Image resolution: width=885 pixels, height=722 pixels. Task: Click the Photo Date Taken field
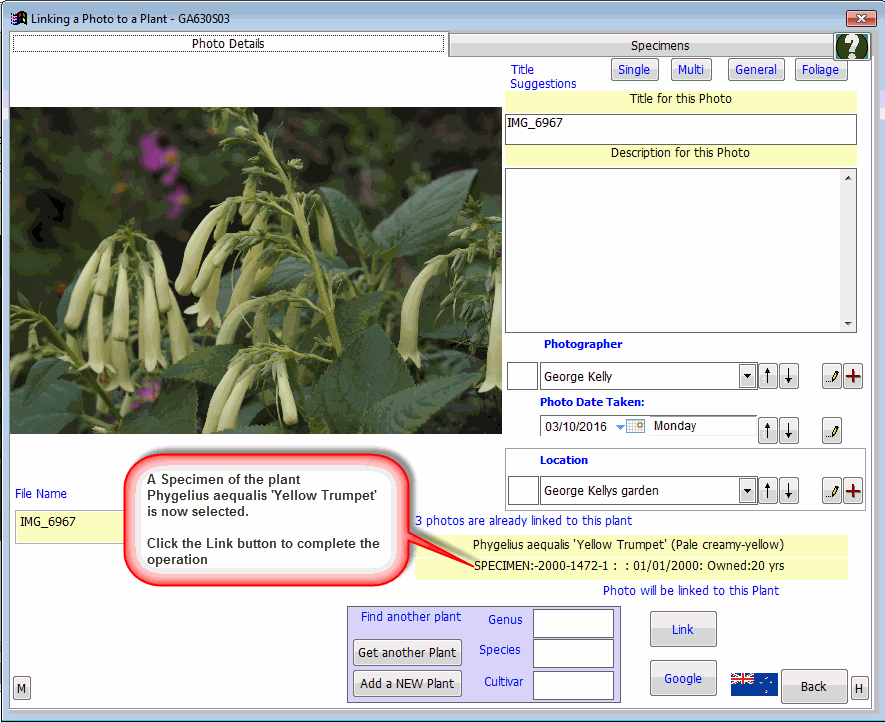(577, 426)
